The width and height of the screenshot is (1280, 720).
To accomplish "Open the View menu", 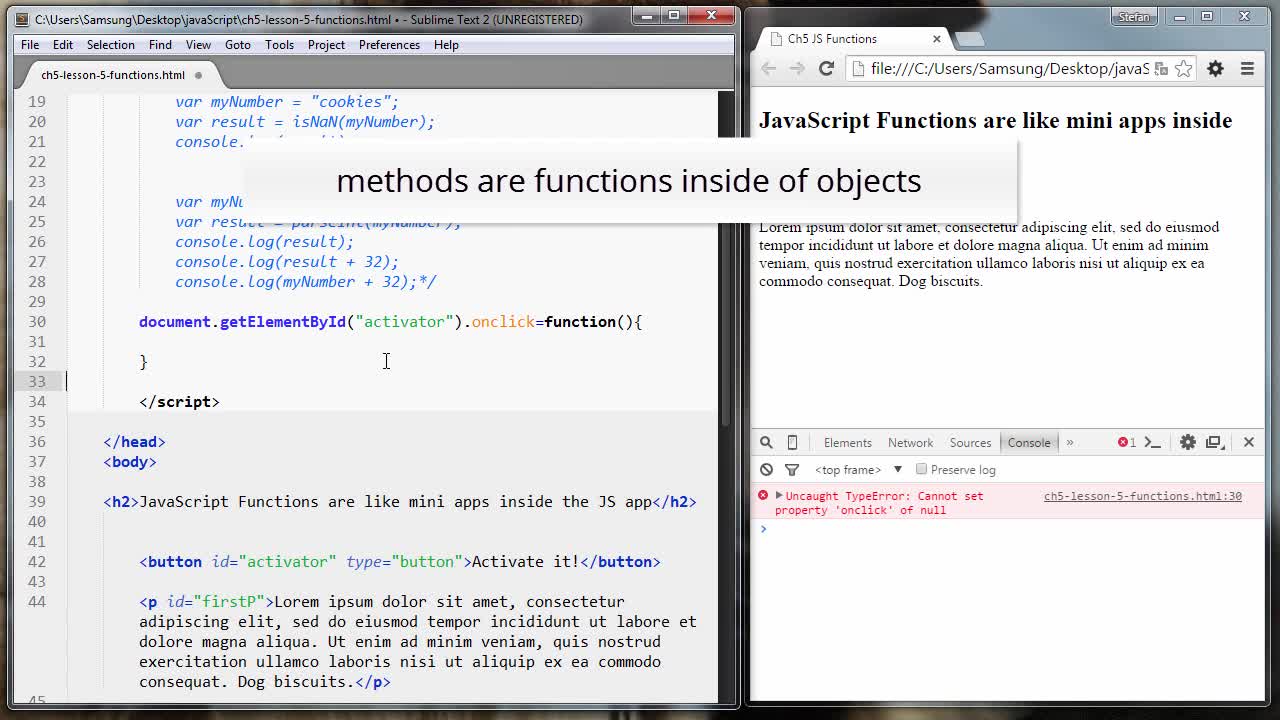I will (198, 44).
